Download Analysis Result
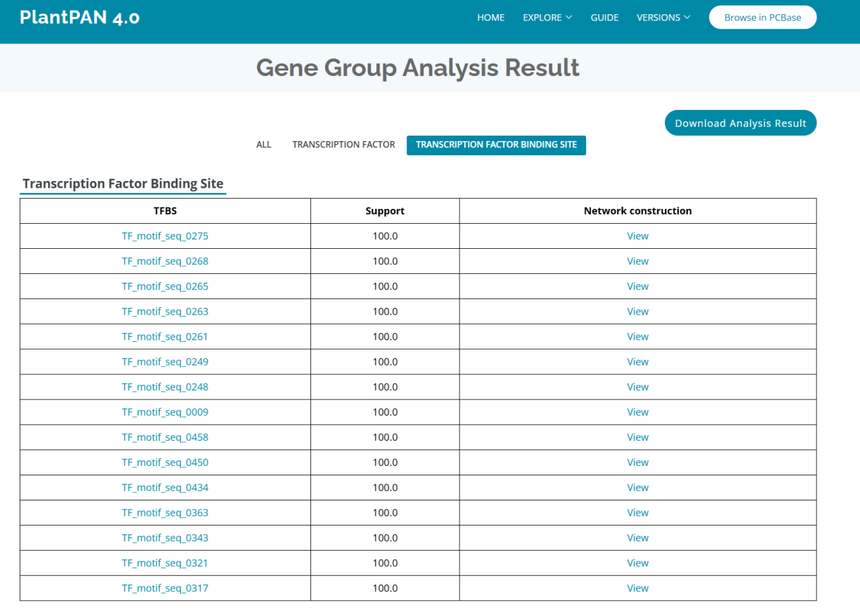 [740, 123]
